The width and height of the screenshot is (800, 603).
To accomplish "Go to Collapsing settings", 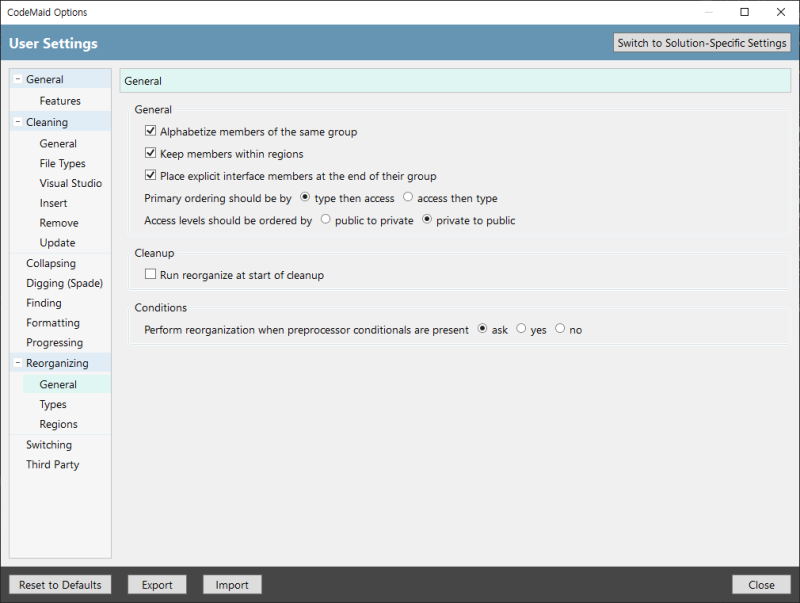I will pos(51,263).
